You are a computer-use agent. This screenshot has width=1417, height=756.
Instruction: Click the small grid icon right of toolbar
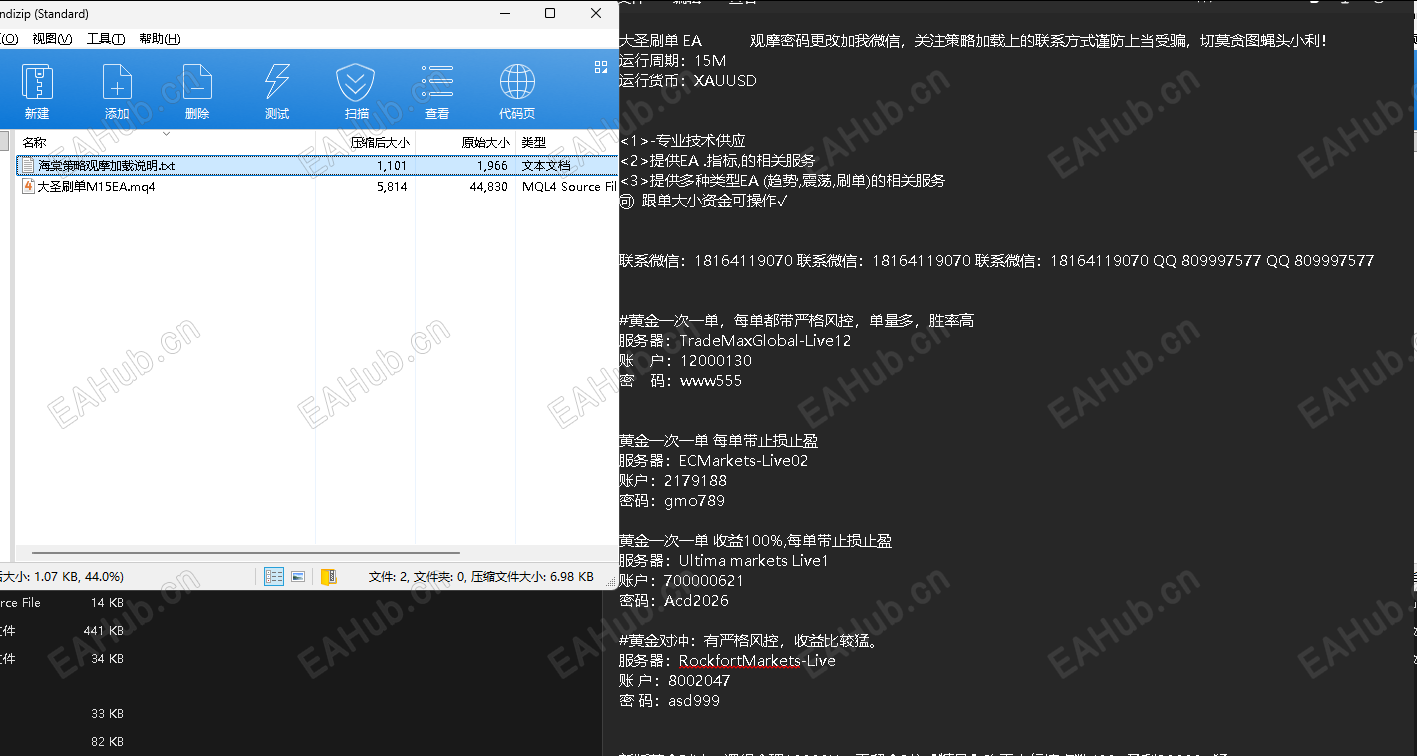point(600,67)
